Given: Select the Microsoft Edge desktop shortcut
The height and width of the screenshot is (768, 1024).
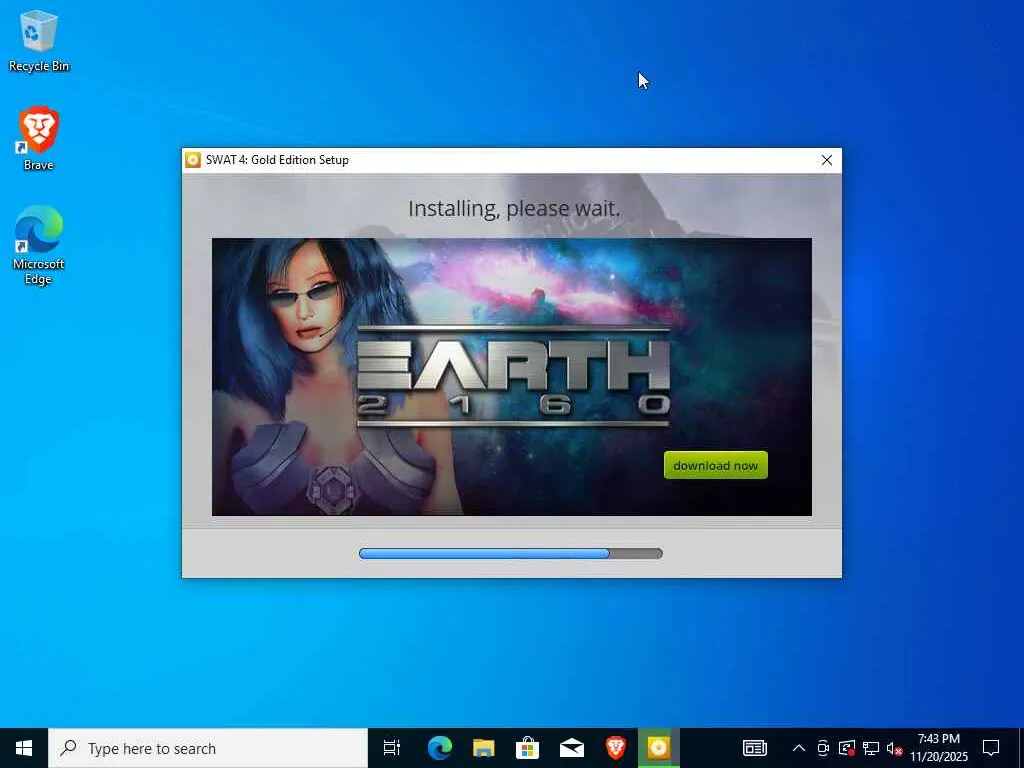Looking at the screenshot, I should click(x=39, y=246).
